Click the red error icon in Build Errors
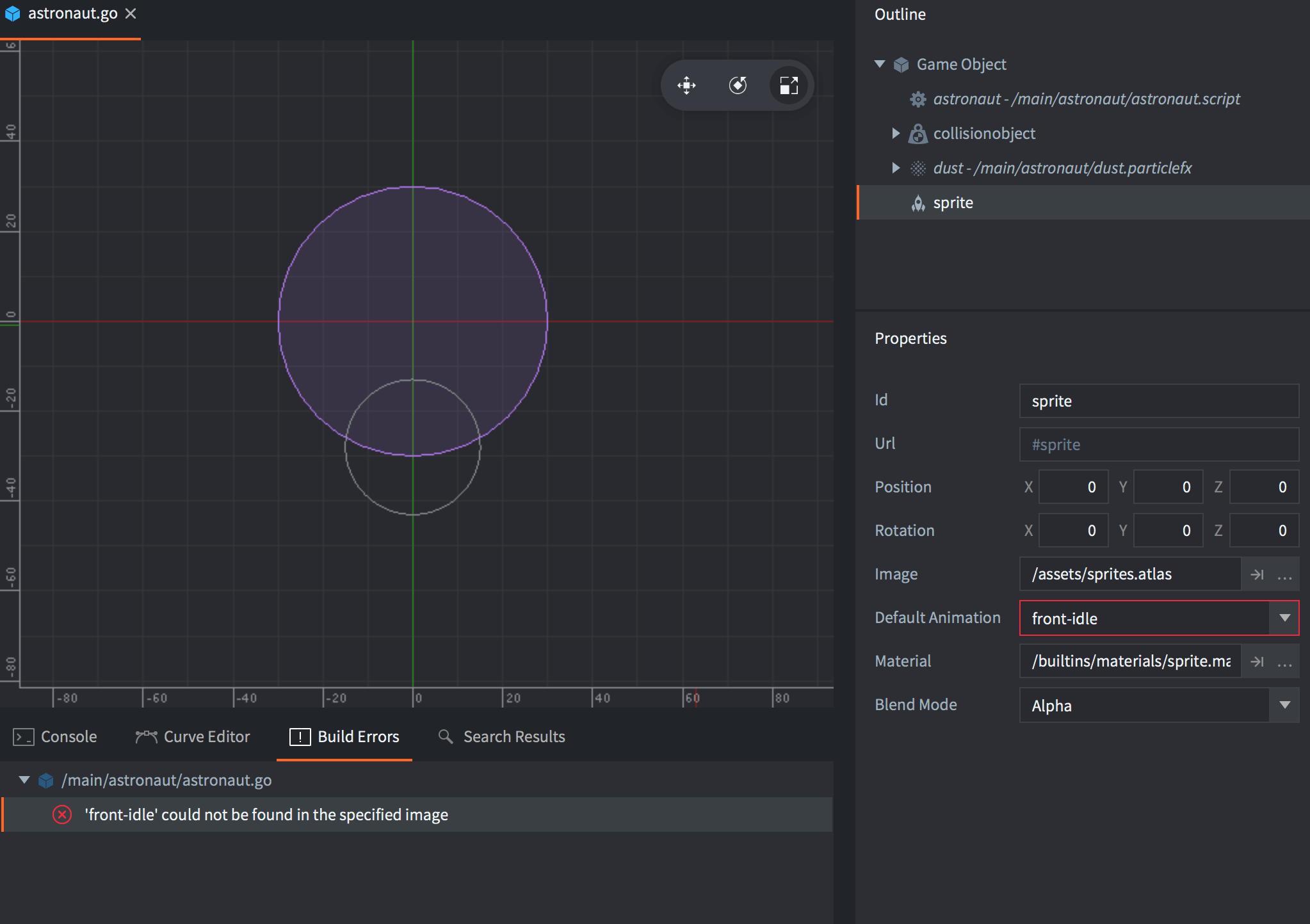Viewport: 1310px width, 924px height. click(x=62, y=815)
